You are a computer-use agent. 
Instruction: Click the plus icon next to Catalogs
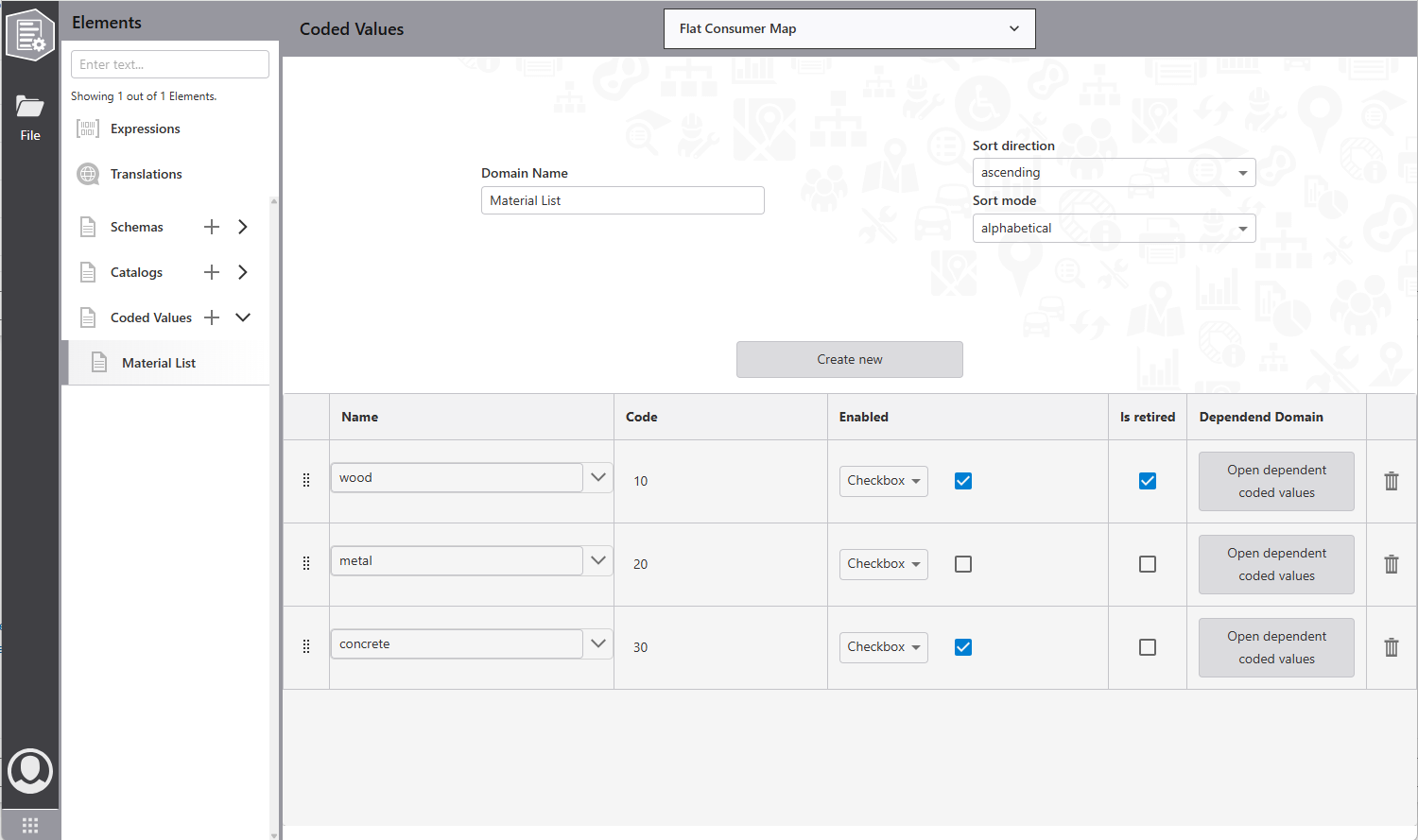tap(212, 272)
